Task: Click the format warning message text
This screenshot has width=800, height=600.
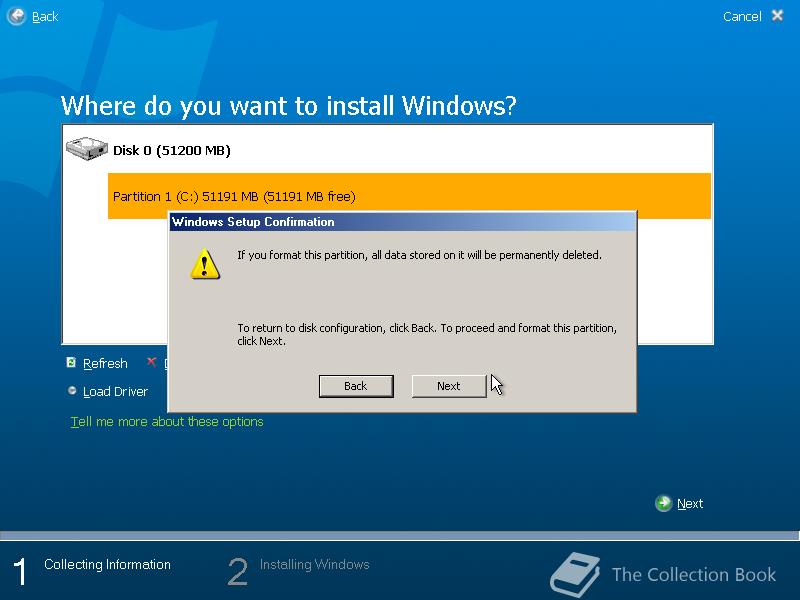Action: tap(419, 255)
